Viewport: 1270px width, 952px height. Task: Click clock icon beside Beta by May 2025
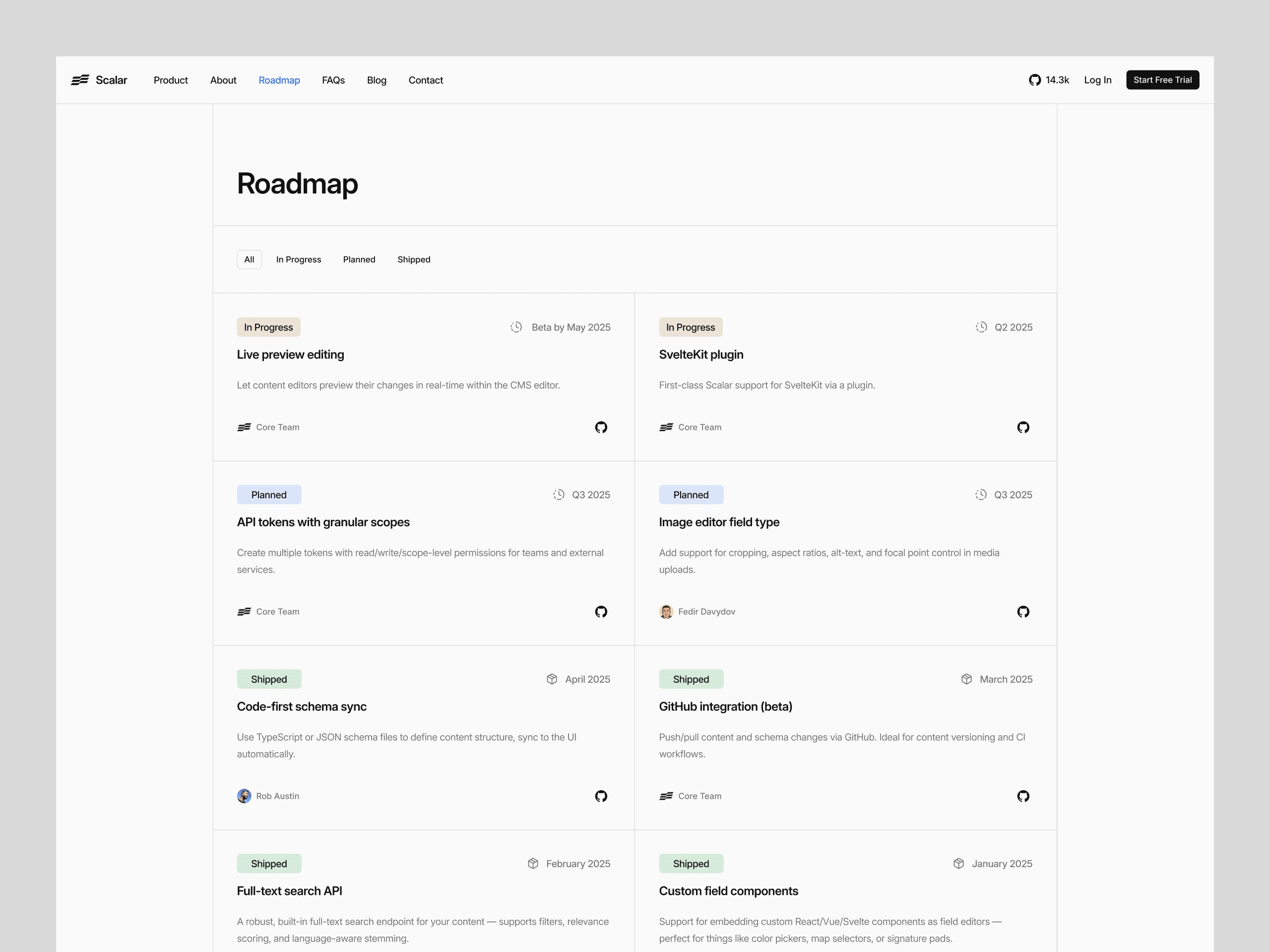point(516,327)
